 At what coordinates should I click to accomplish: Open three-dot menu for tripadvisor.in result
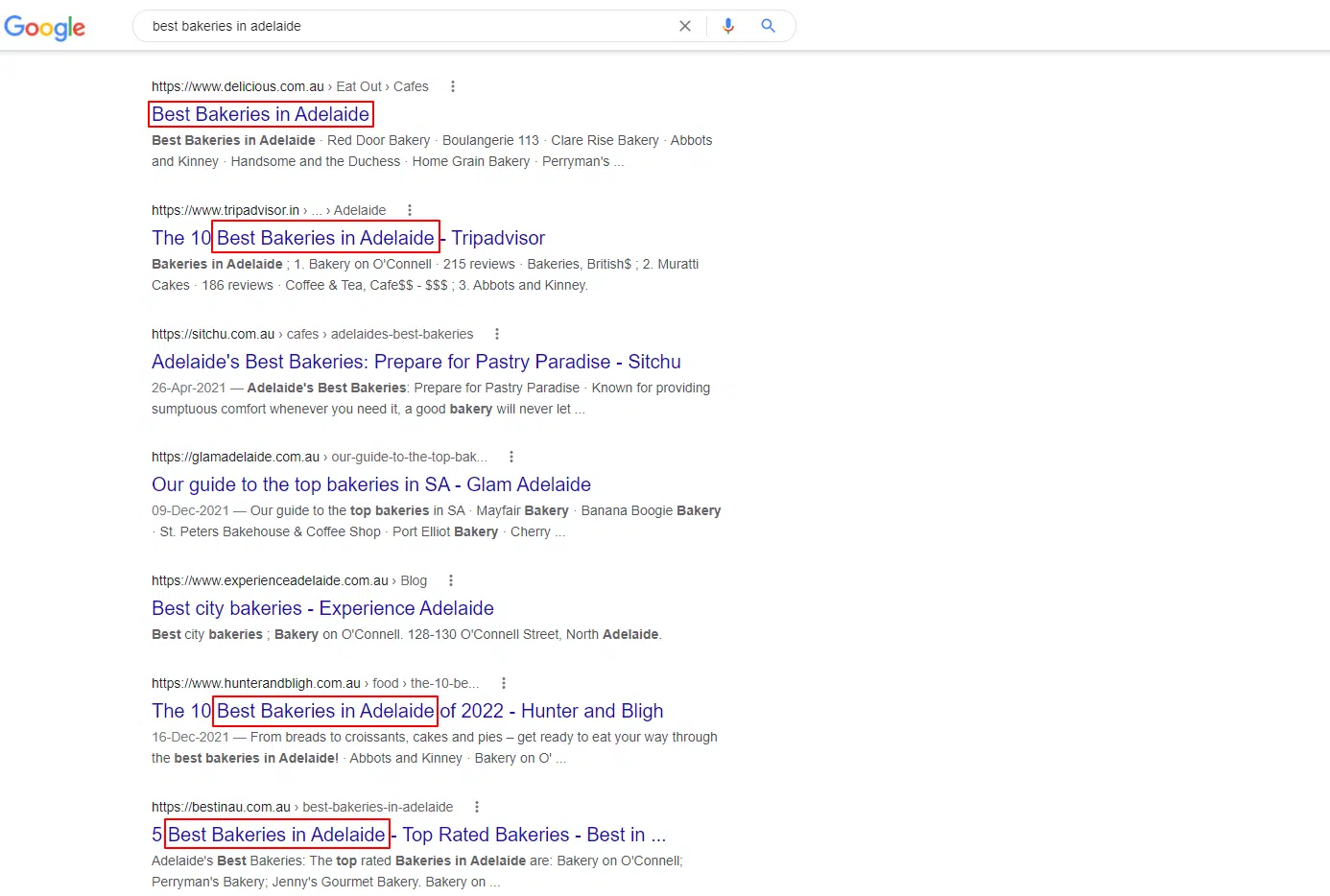[x=410, y=210]
